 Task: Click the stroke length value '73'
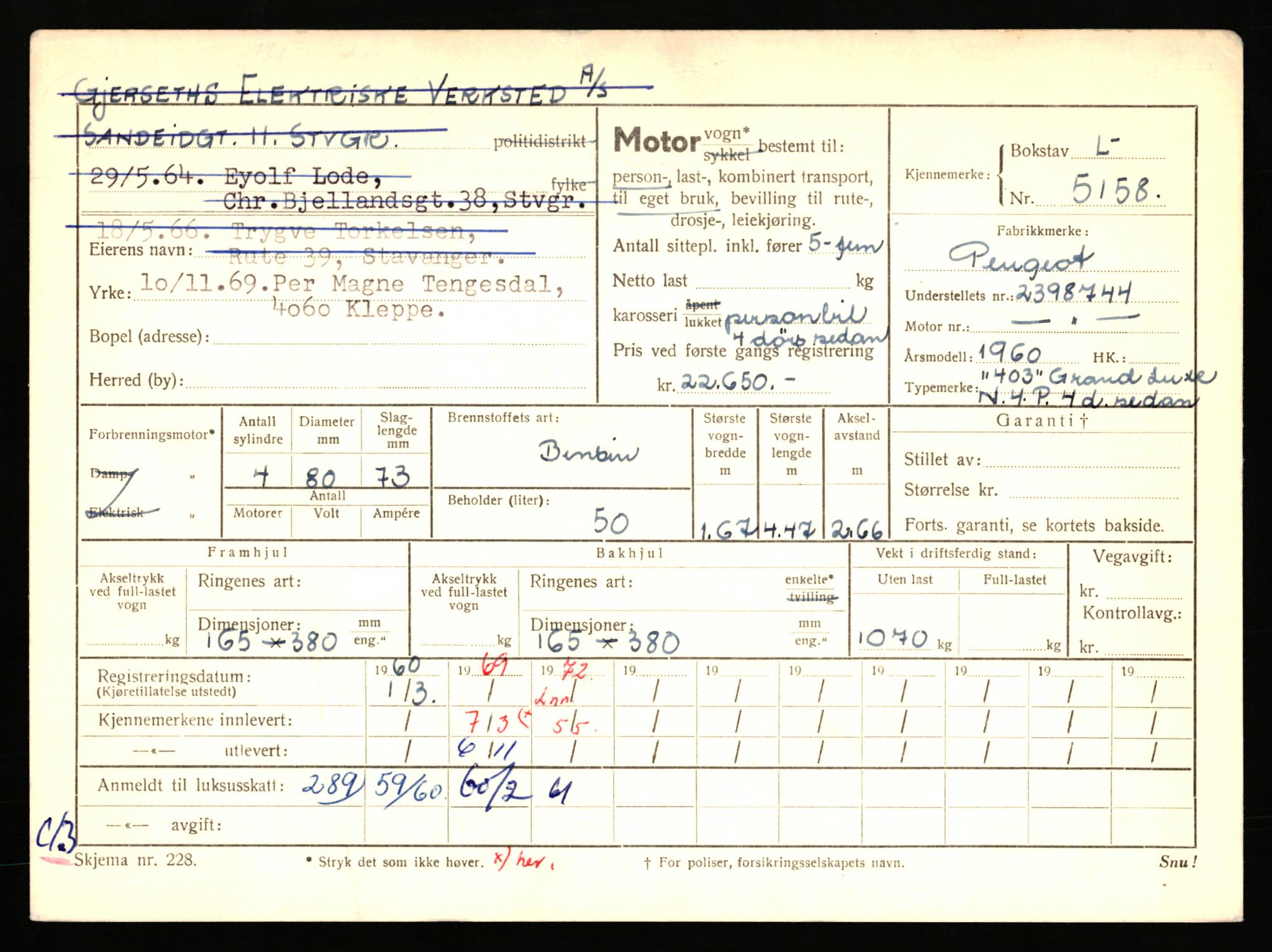pos(393,476)
